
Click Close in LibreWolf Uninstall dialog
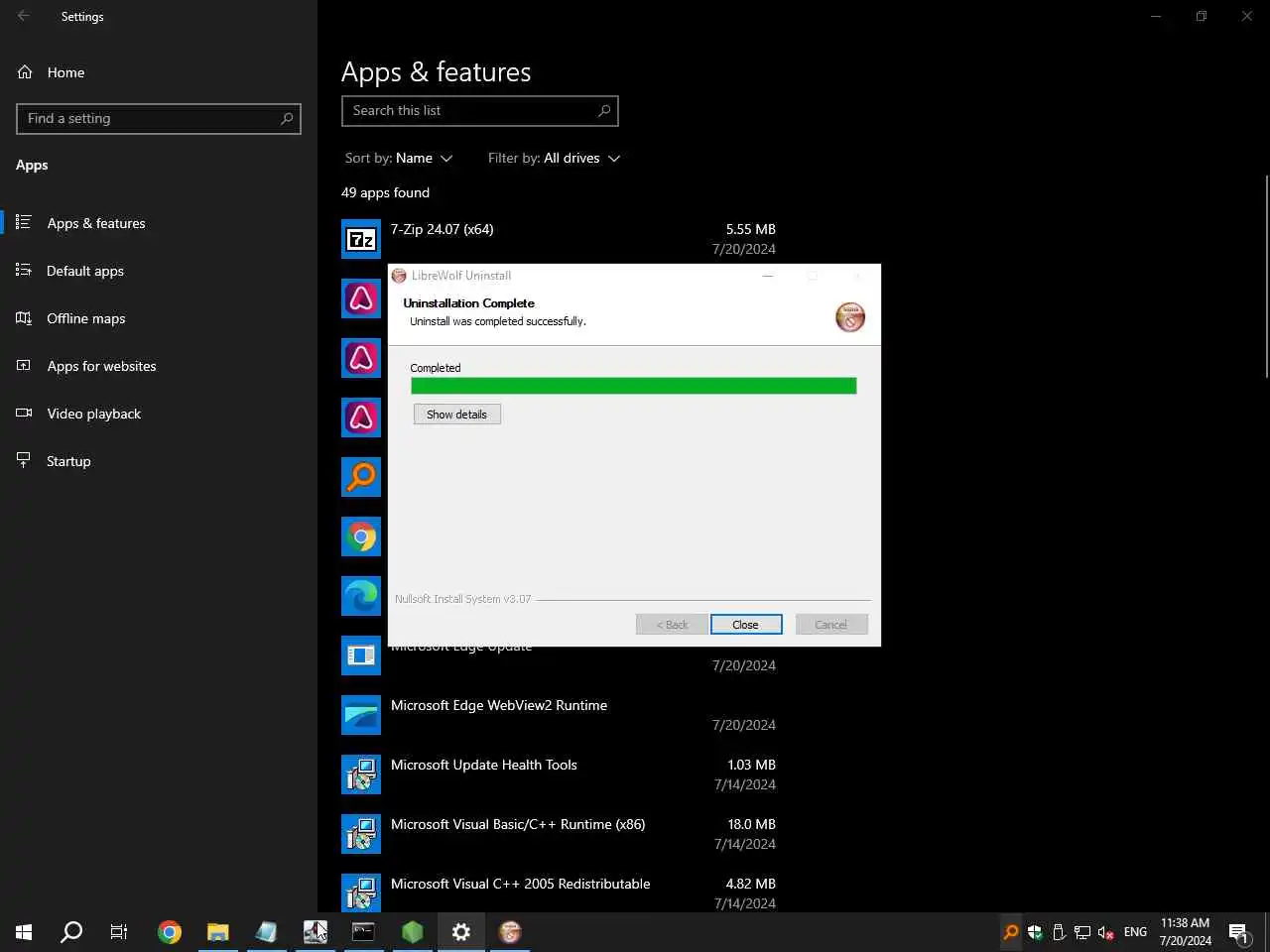click(746, 625)
